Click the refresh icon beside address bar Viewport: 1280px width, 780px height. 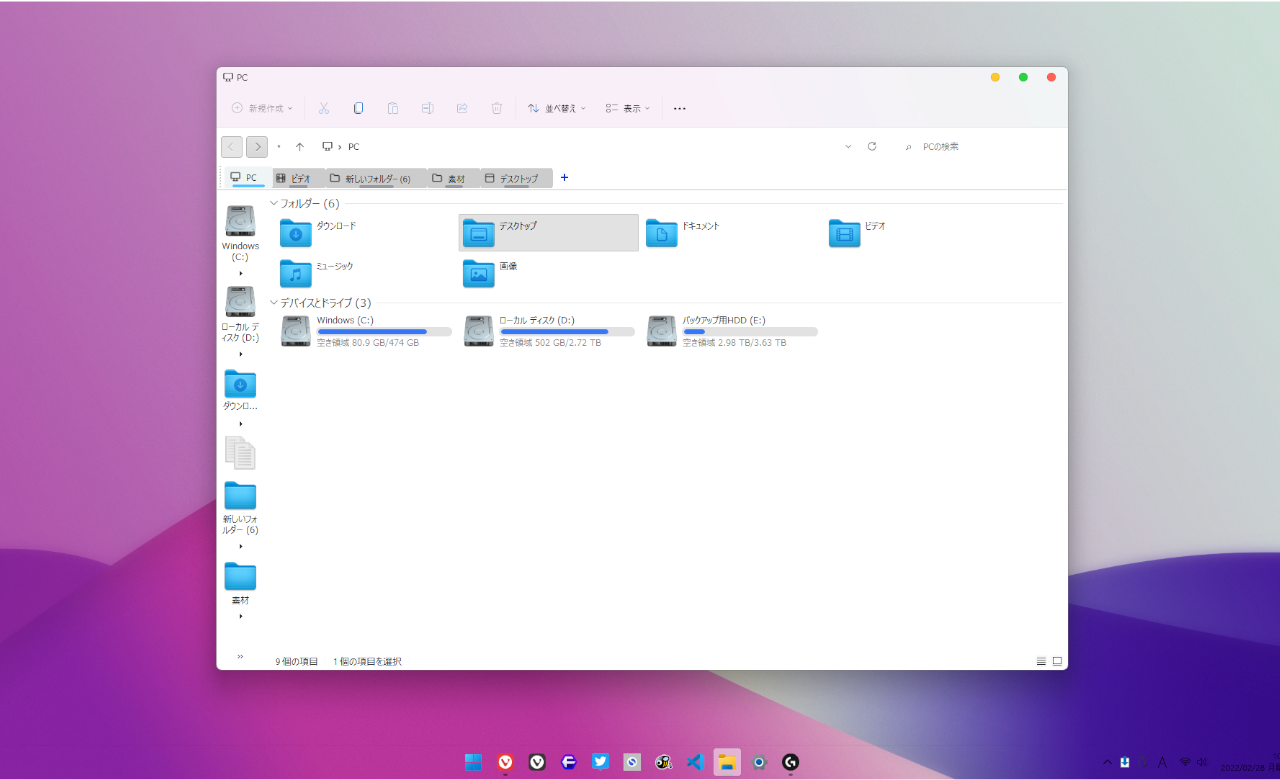point(872,146)
